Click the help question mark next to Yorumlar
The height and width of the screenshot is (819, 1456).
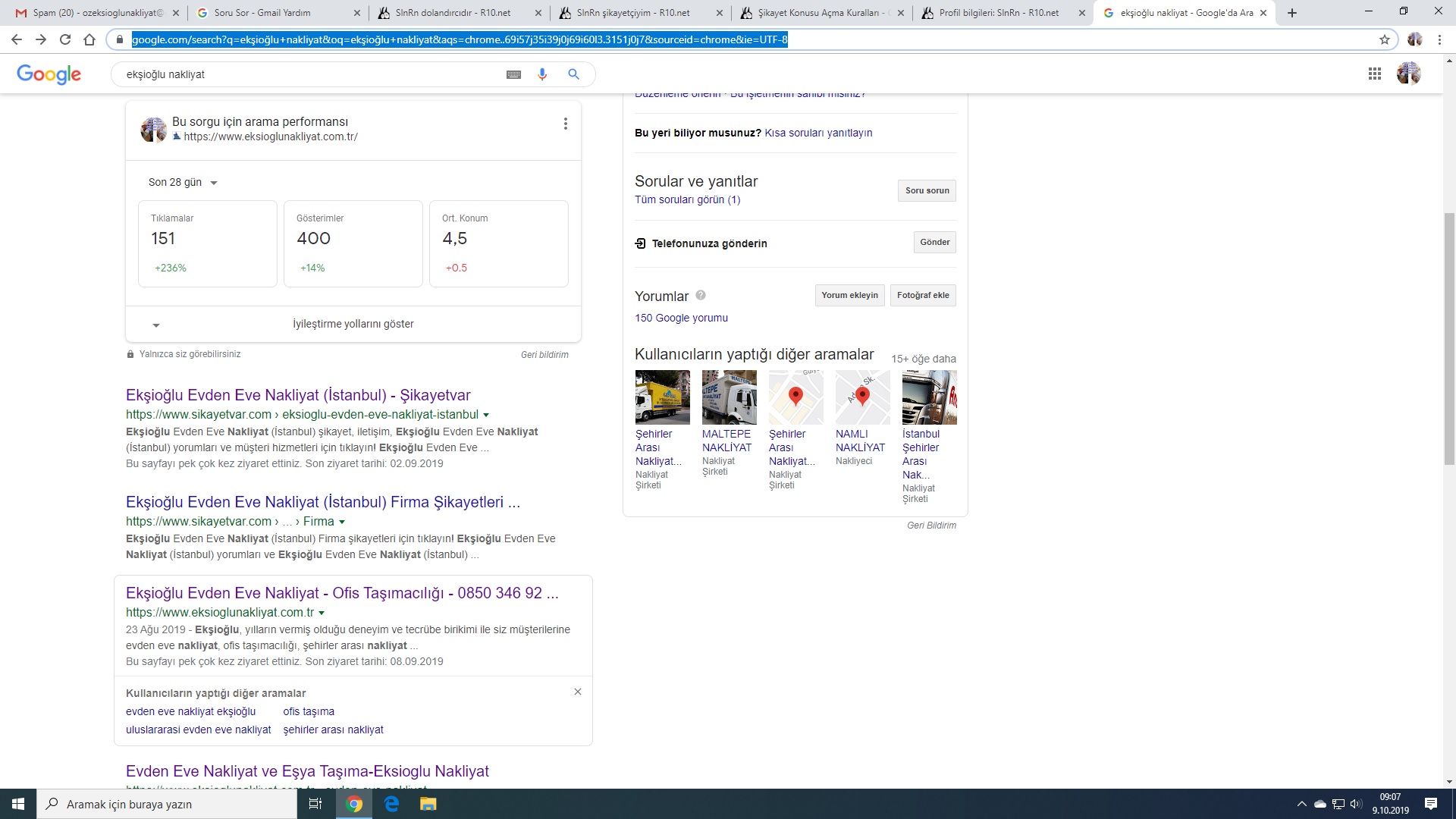[701, 295]
